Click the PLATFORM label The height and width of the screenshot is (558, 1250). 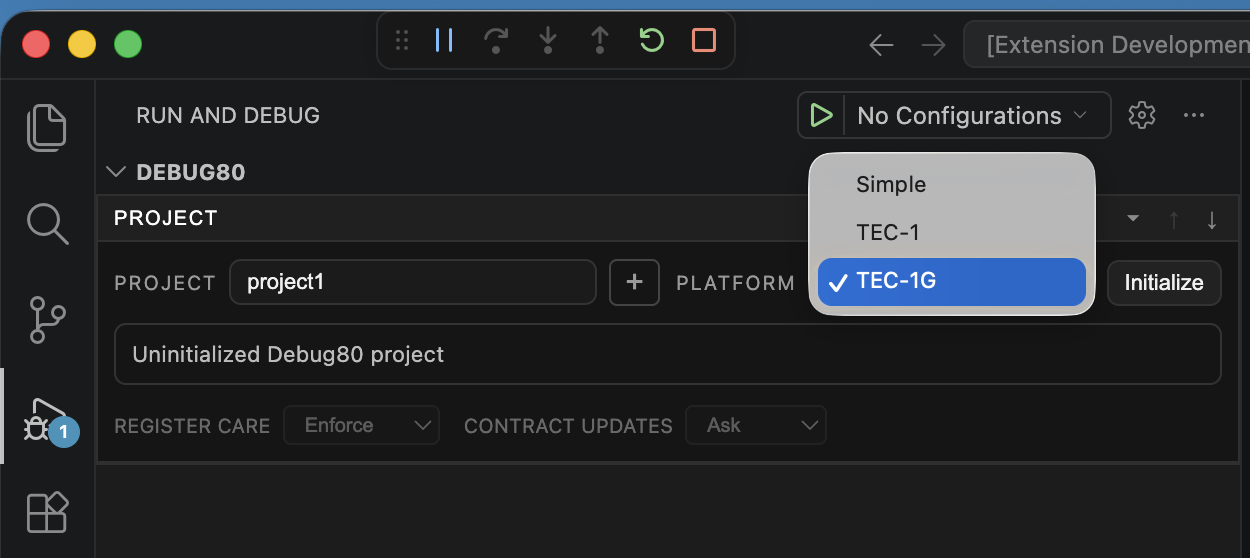click(x=736, y=283)
